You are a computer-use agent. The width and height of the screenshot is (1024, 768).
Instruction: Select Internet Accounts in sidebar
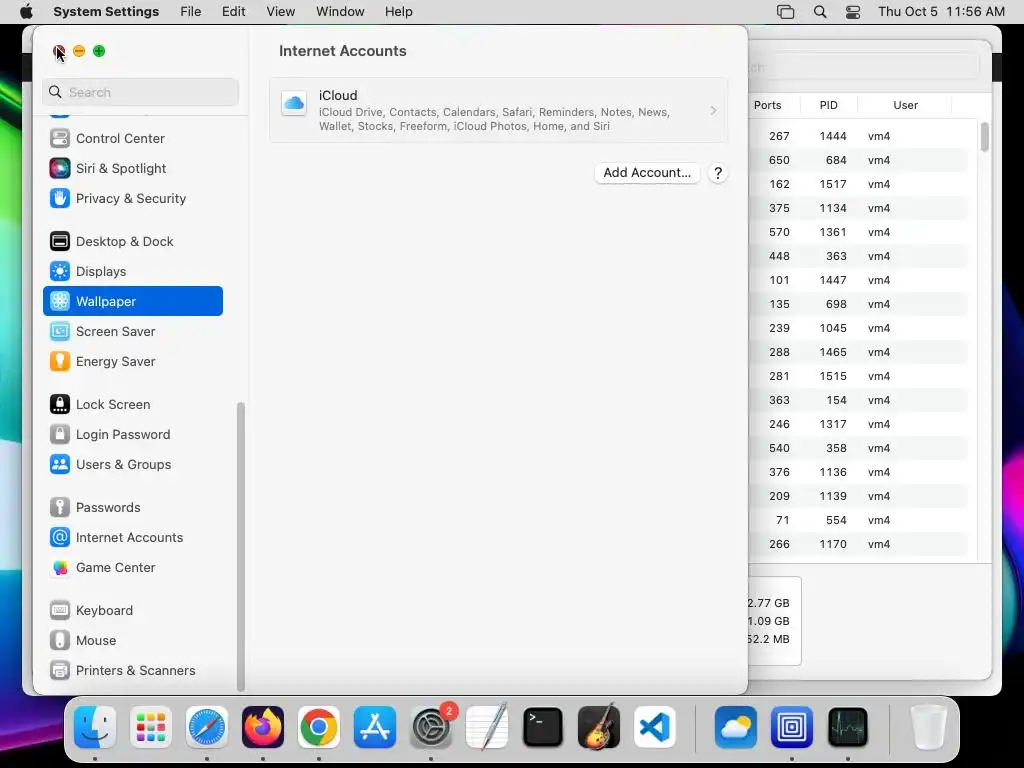point(133,537)
